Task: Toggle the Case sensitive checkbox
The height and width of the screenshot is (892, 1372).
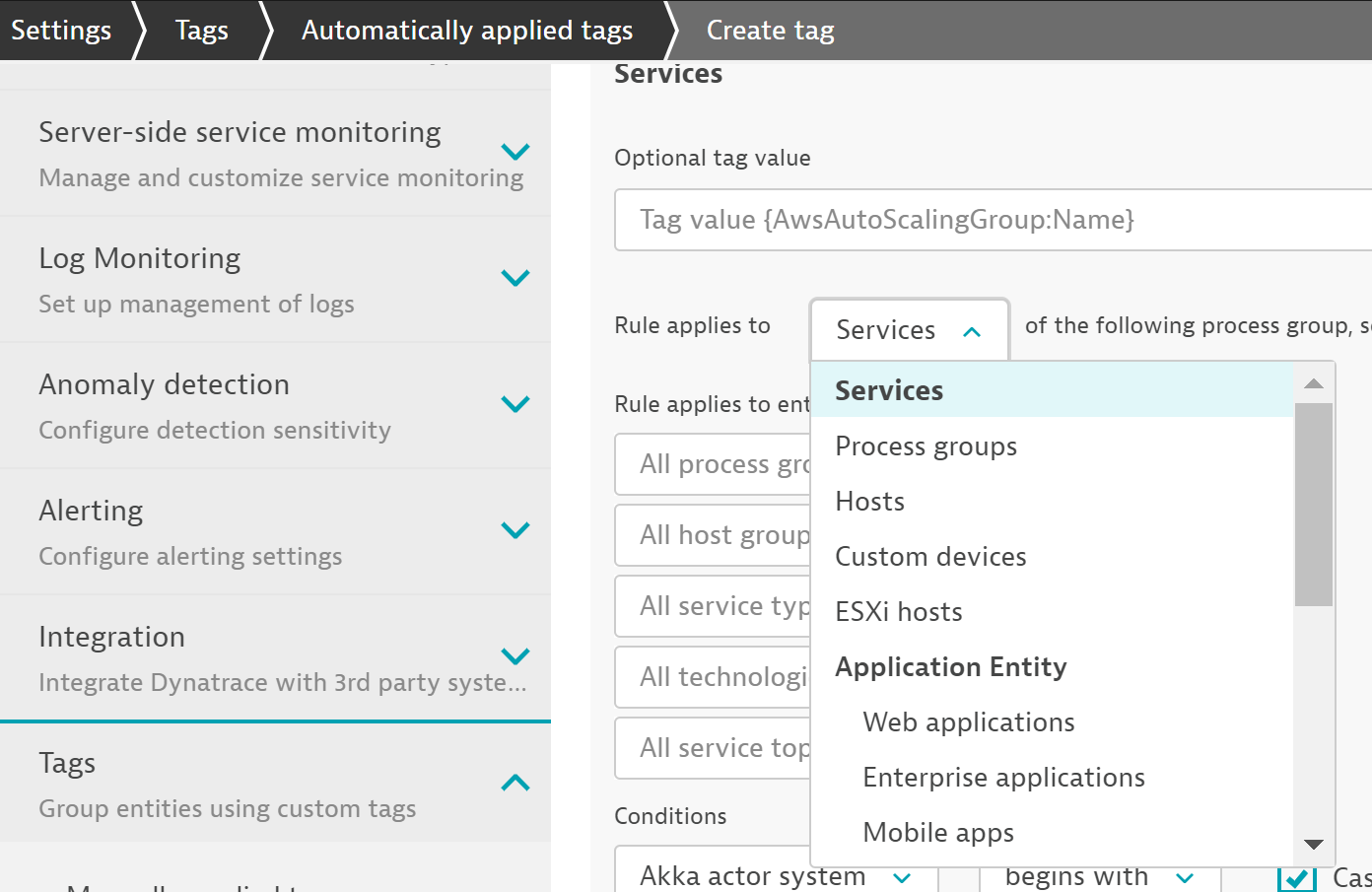Action: pos(1297,877)
